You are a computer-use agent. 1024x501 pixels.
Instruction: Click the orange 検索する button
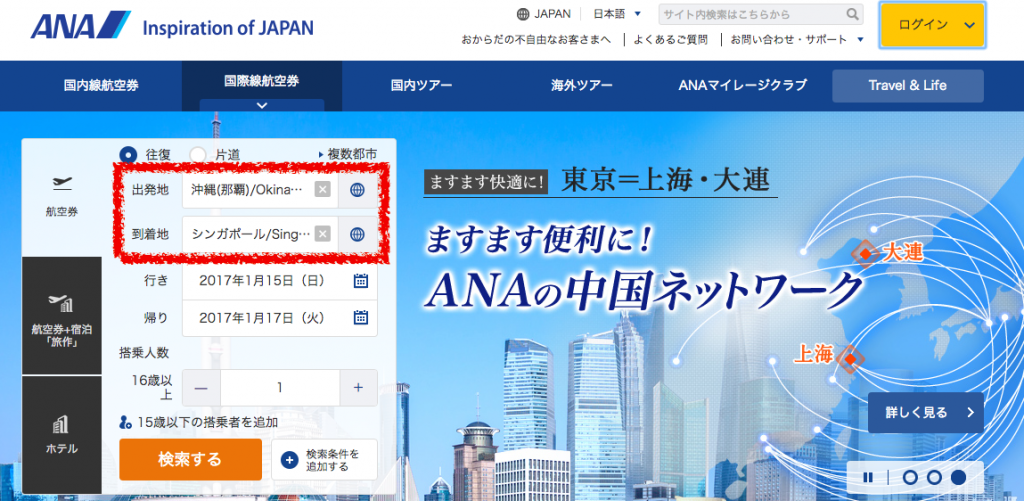[190, 460]
